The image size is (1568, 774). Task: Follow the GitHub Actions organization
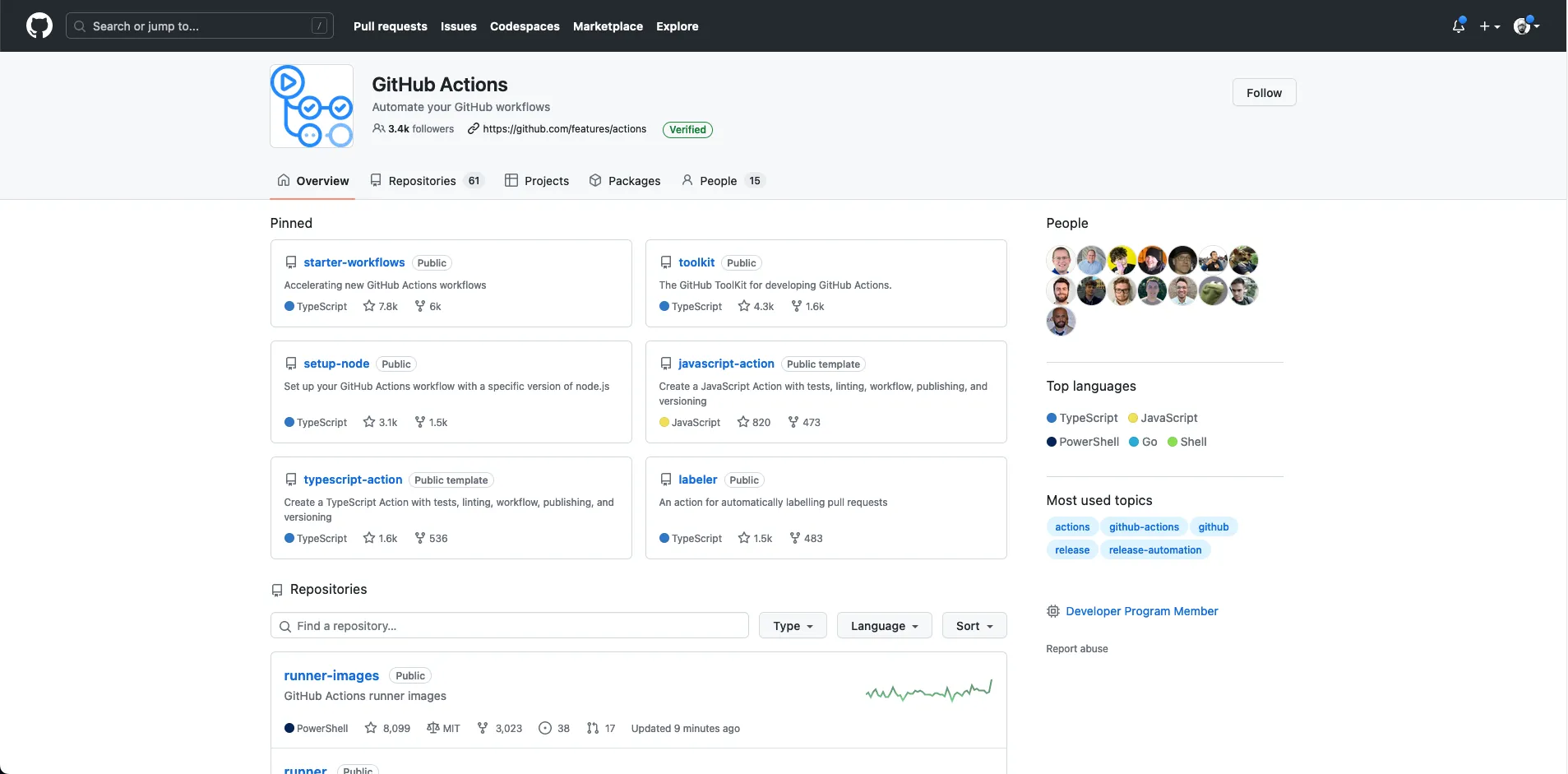(1264, 93)
